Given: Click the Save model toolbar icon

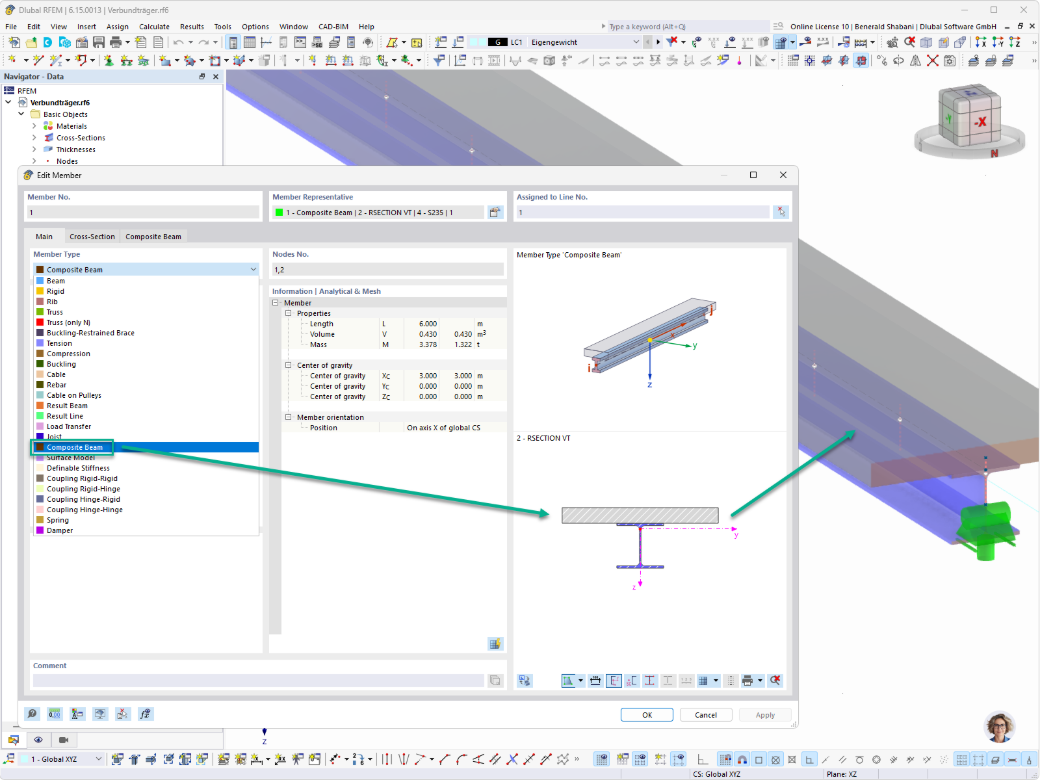Looking at the screenshot, I should coord(99,42).
